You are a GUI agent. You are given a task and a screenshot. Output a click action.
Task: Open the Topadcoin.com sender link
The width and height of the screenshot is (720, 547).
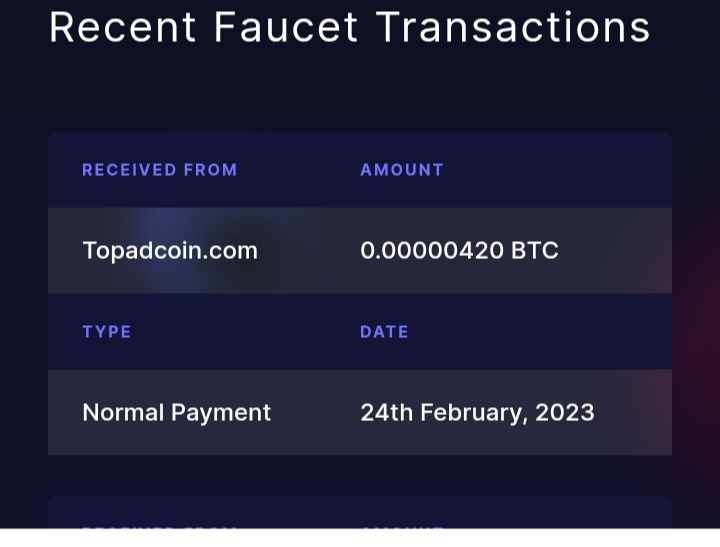pyautogui.click(x=170, y=251)
